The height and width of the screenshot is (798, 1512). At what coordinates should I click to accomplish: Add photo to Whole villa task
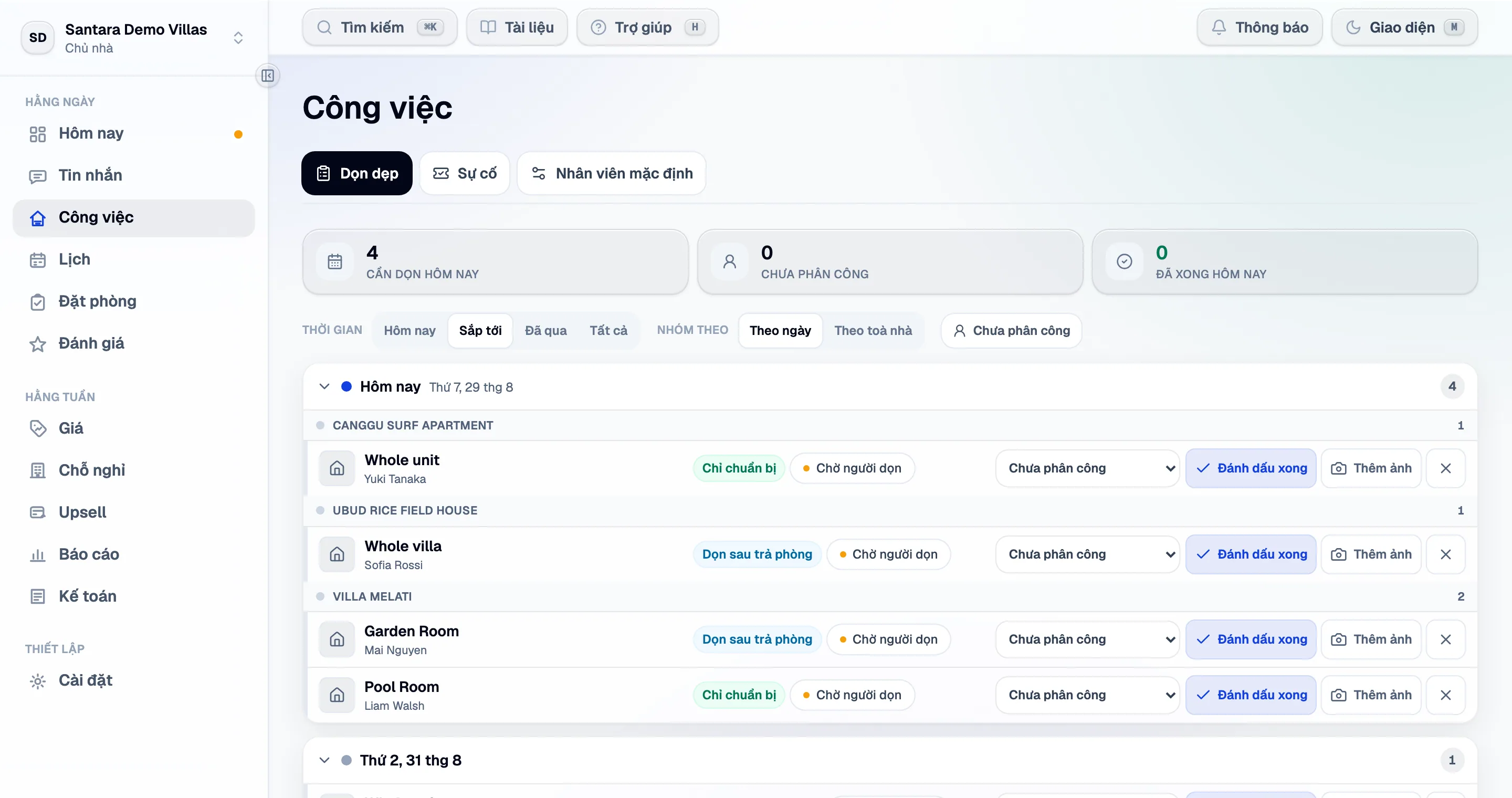[x=1371, y=554]
